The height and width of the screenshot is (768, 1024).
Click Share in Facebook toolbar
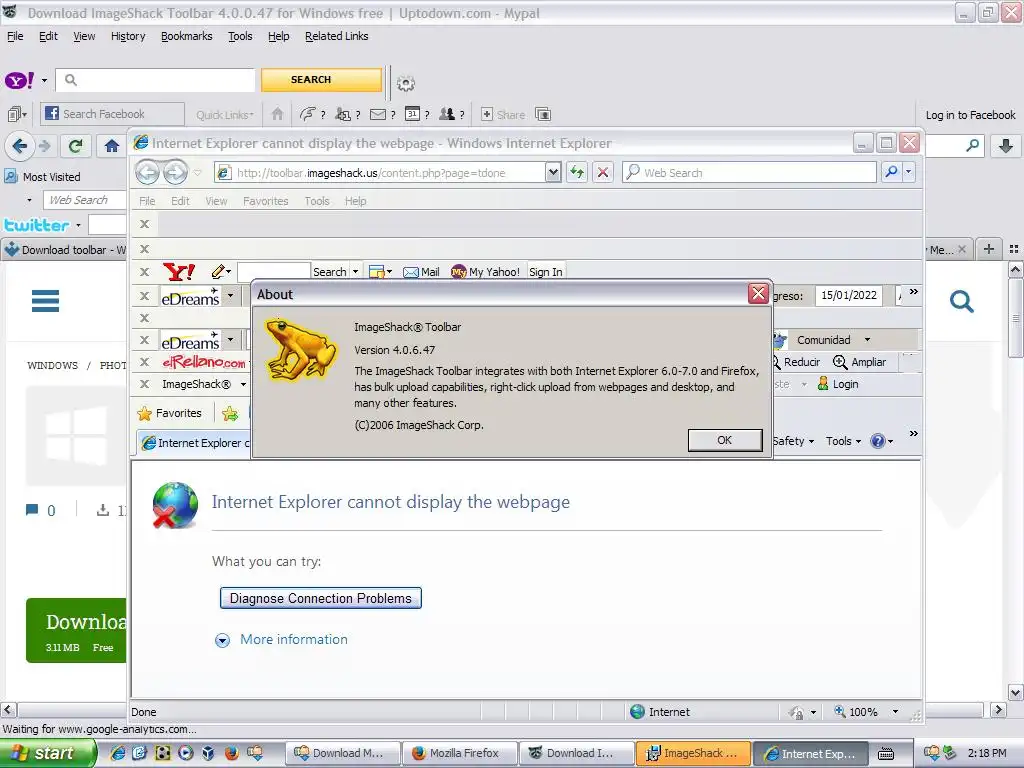point(503,114)
